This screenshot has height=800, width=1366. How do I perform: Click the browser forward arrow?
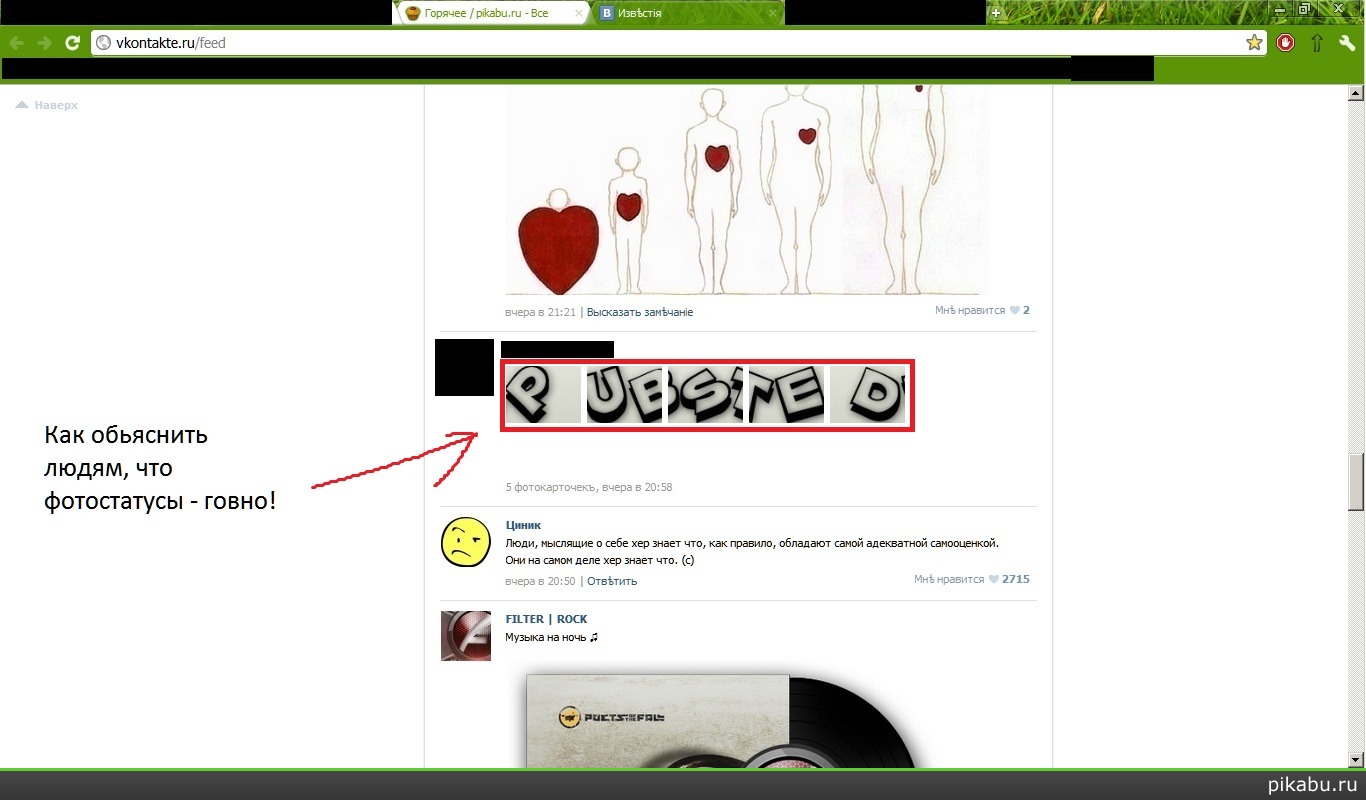(44, 43)
